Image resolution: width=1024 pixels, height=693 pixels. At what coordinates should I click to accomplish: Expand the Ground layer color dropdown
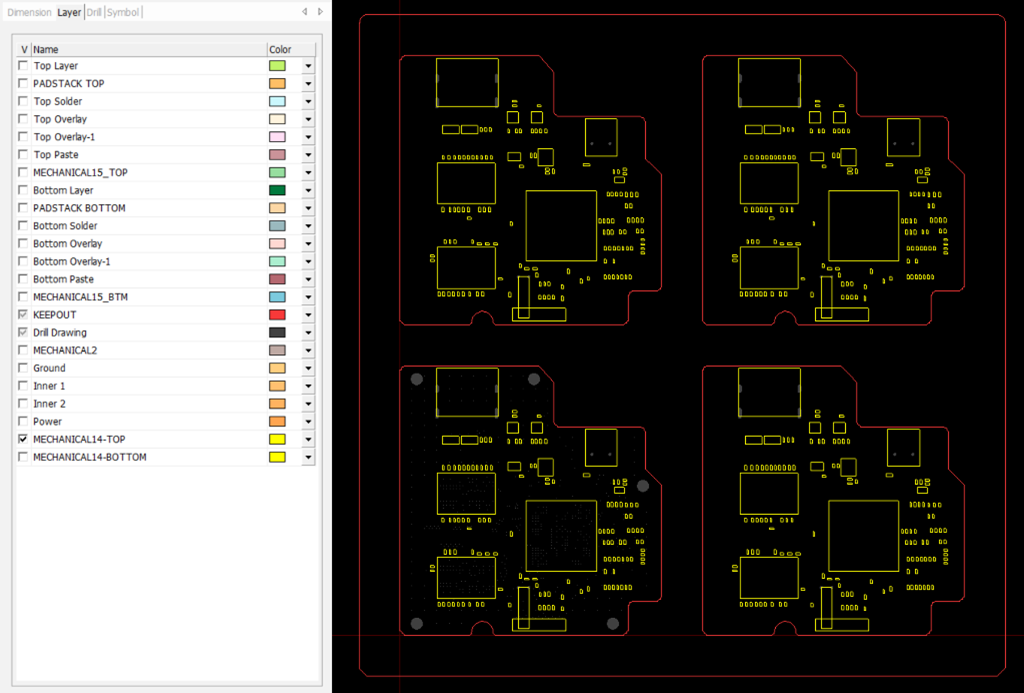click(308, 369)
